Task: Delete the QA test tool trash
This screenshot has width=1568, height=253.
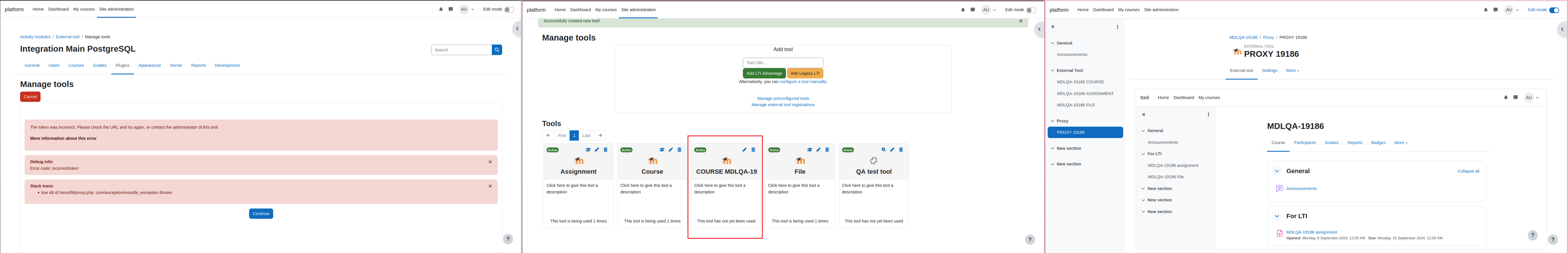Action: point(901,149)
